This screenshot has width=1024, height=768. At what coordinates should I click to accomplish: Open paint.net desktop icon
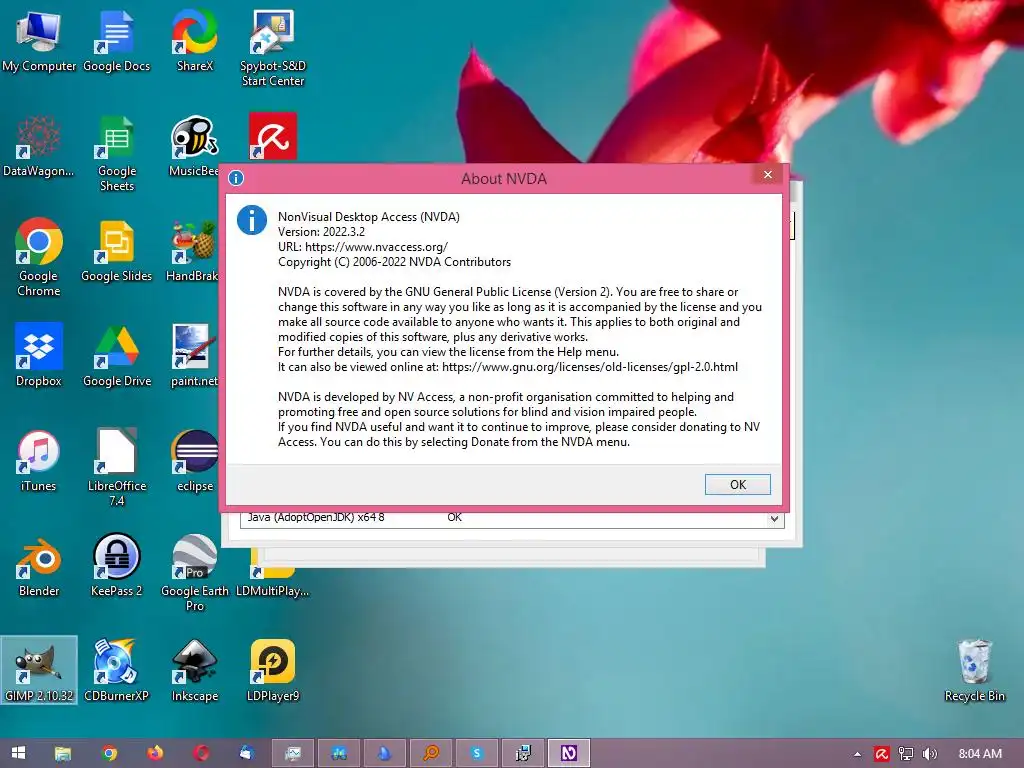point(194,355)
